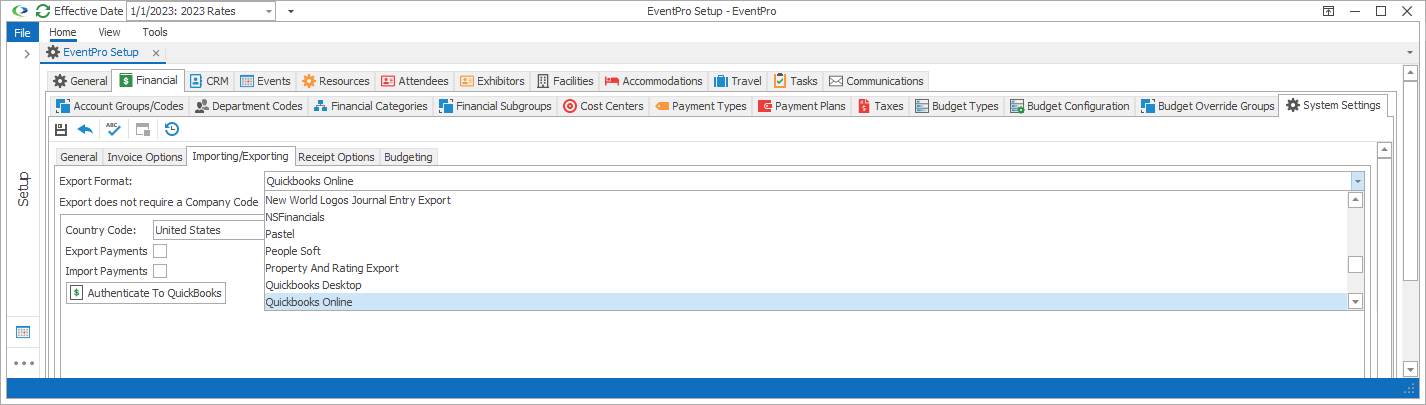Click the format list scroll-down arrow
Image resolution: width=1426 pixels, height=405 pixels.
coord(1356,302)
